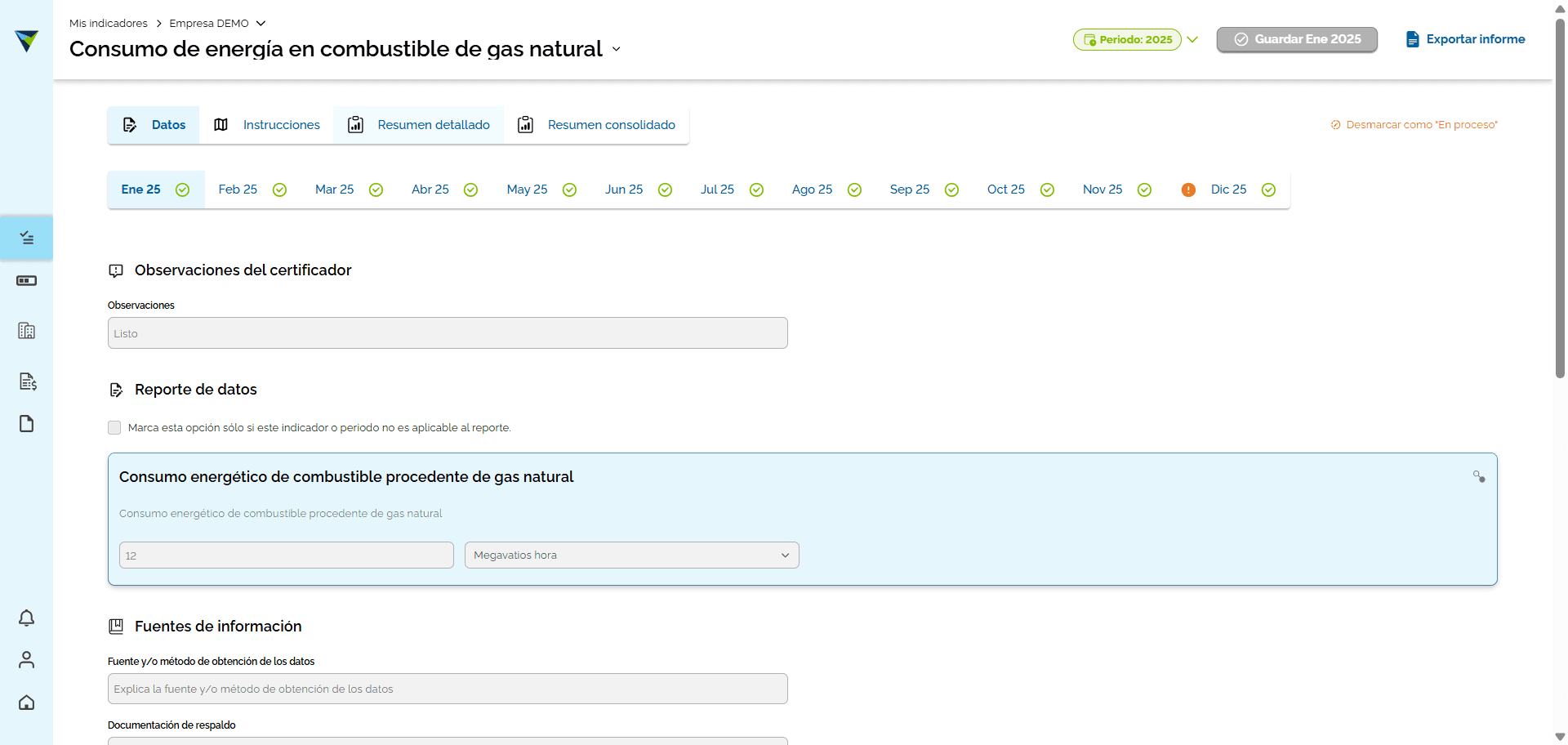The width and height of the screenshot is (1568, 745).
Task: Click the Guardar Ene 2025 button
Action: coord(1297,39)
